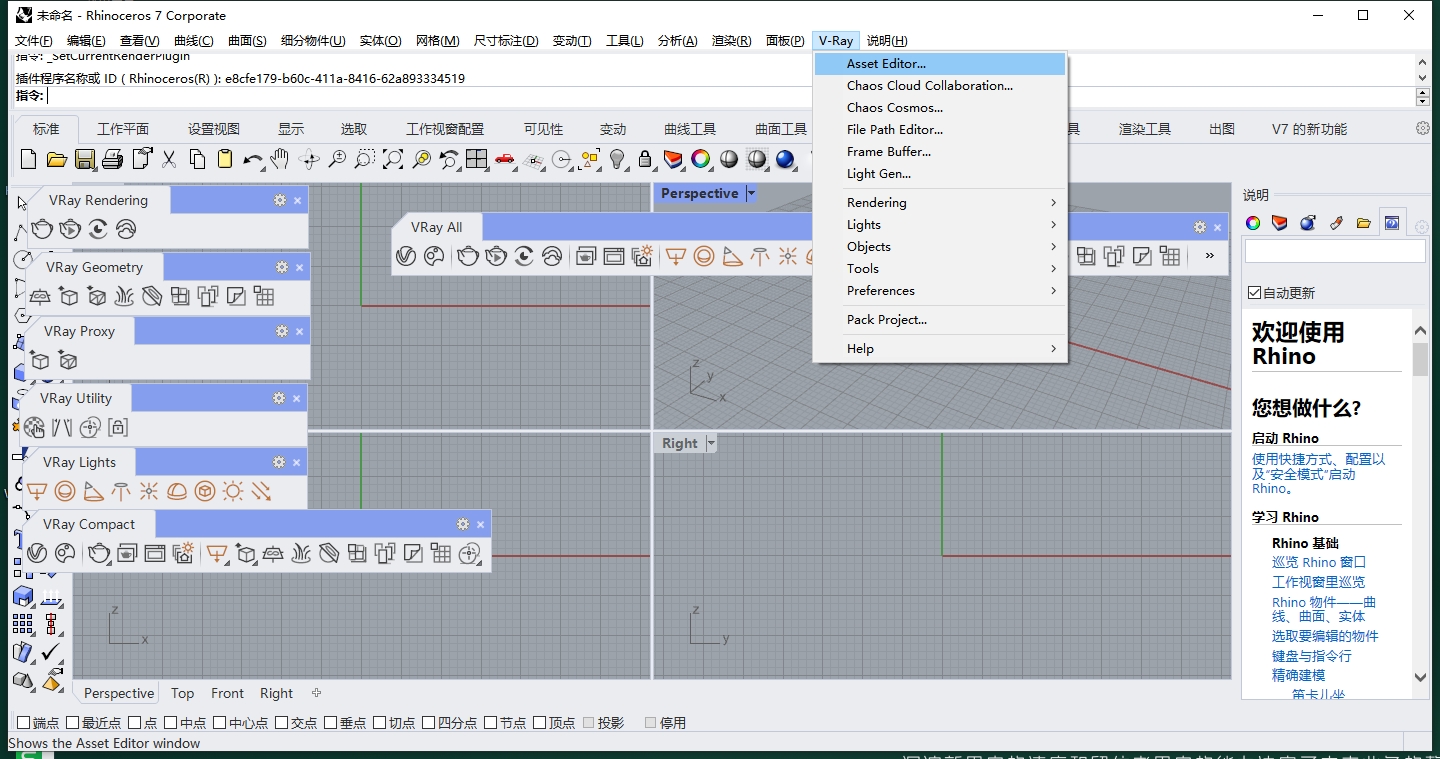Start a render with the teapot icon
Viewport: 1440px width, 759px height.
[40, 229]
